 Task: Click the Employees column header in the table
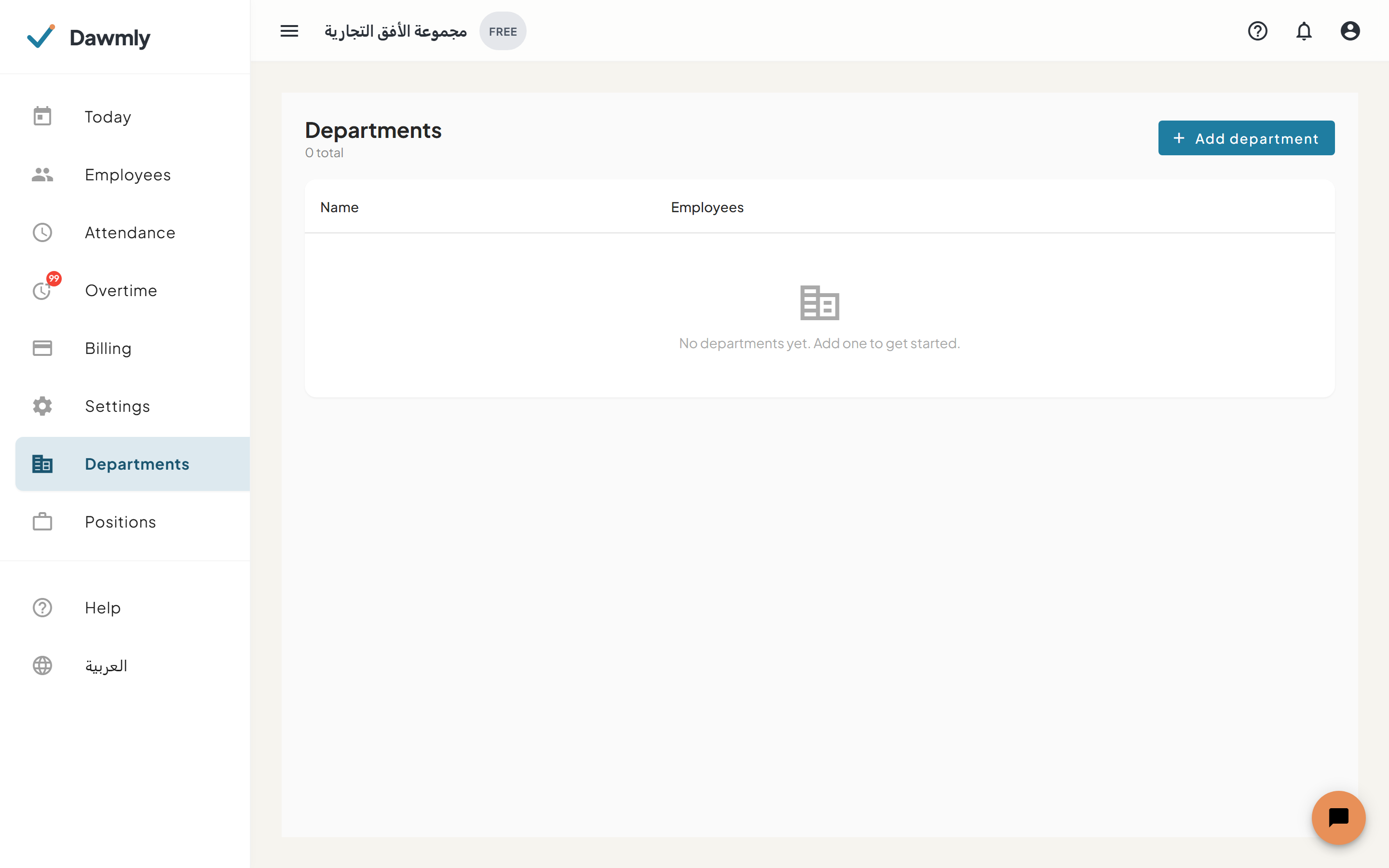tap(707, 207)
